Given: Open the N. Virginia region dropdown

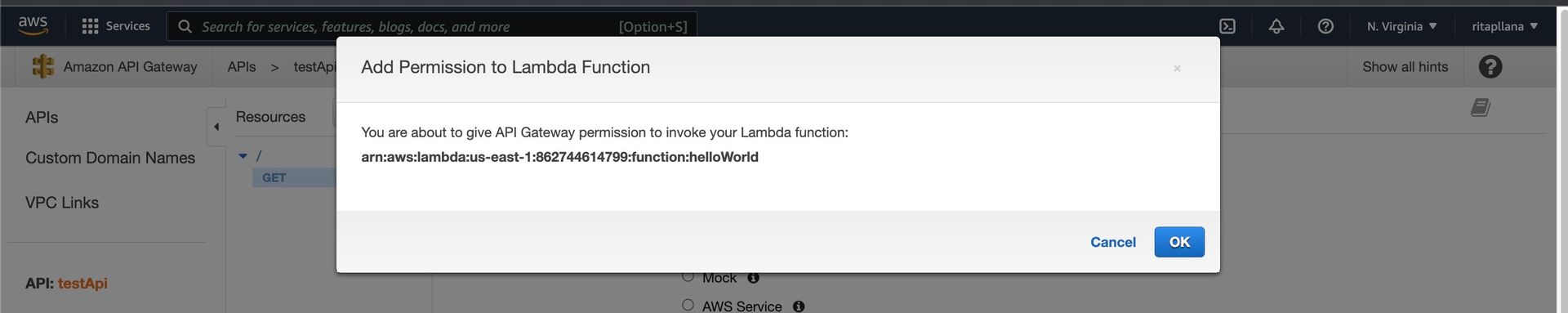Looking at the screenshot, I should point(1401,26).
